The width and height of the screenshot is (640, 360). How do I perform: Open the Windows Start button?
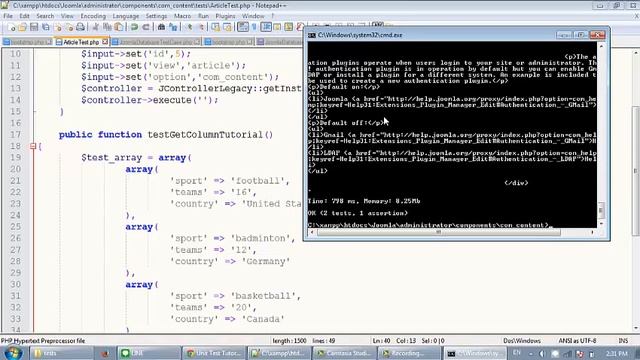[12, 353]
